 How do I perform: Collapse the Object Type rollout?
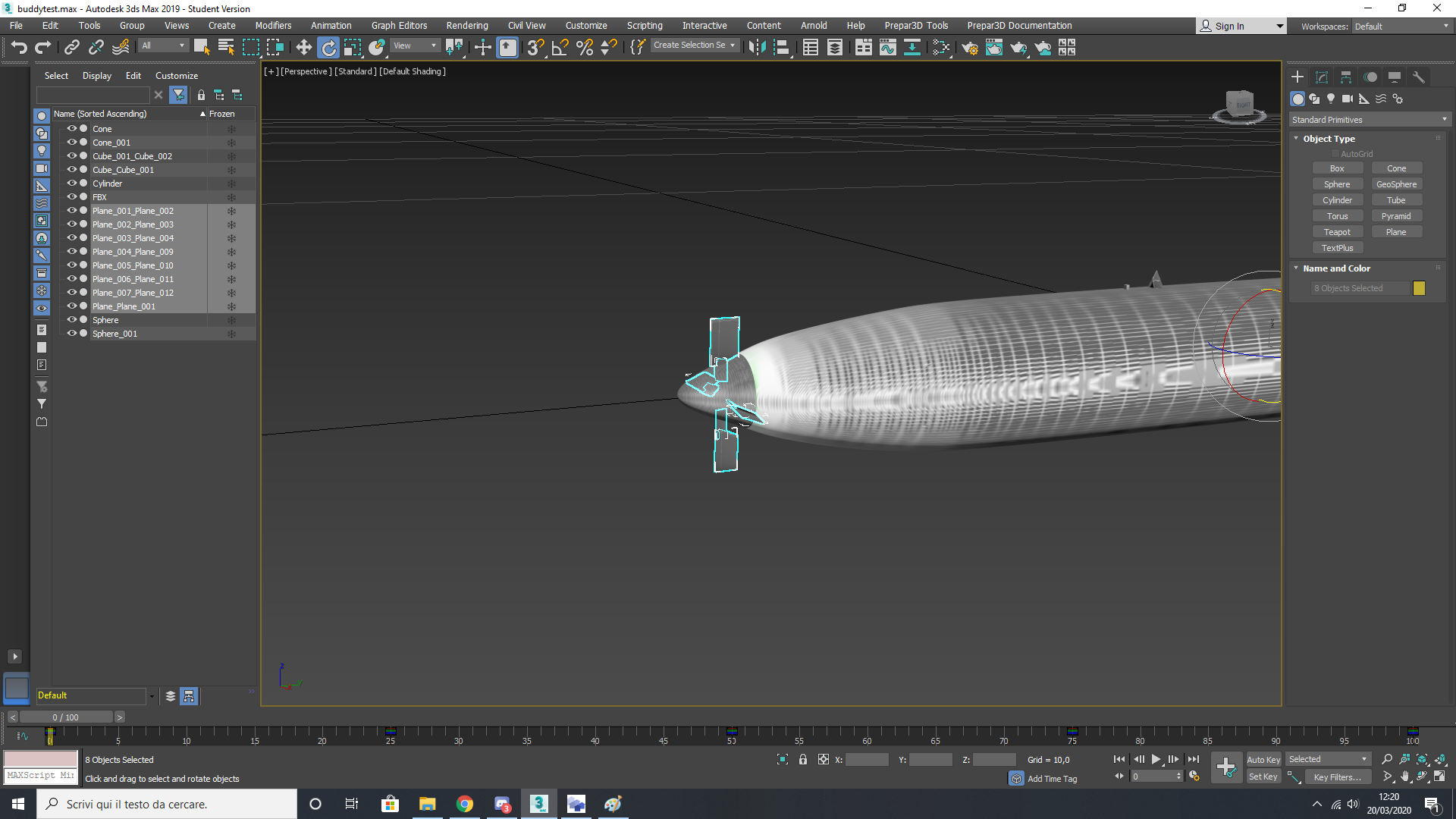tap(1329, 139)
